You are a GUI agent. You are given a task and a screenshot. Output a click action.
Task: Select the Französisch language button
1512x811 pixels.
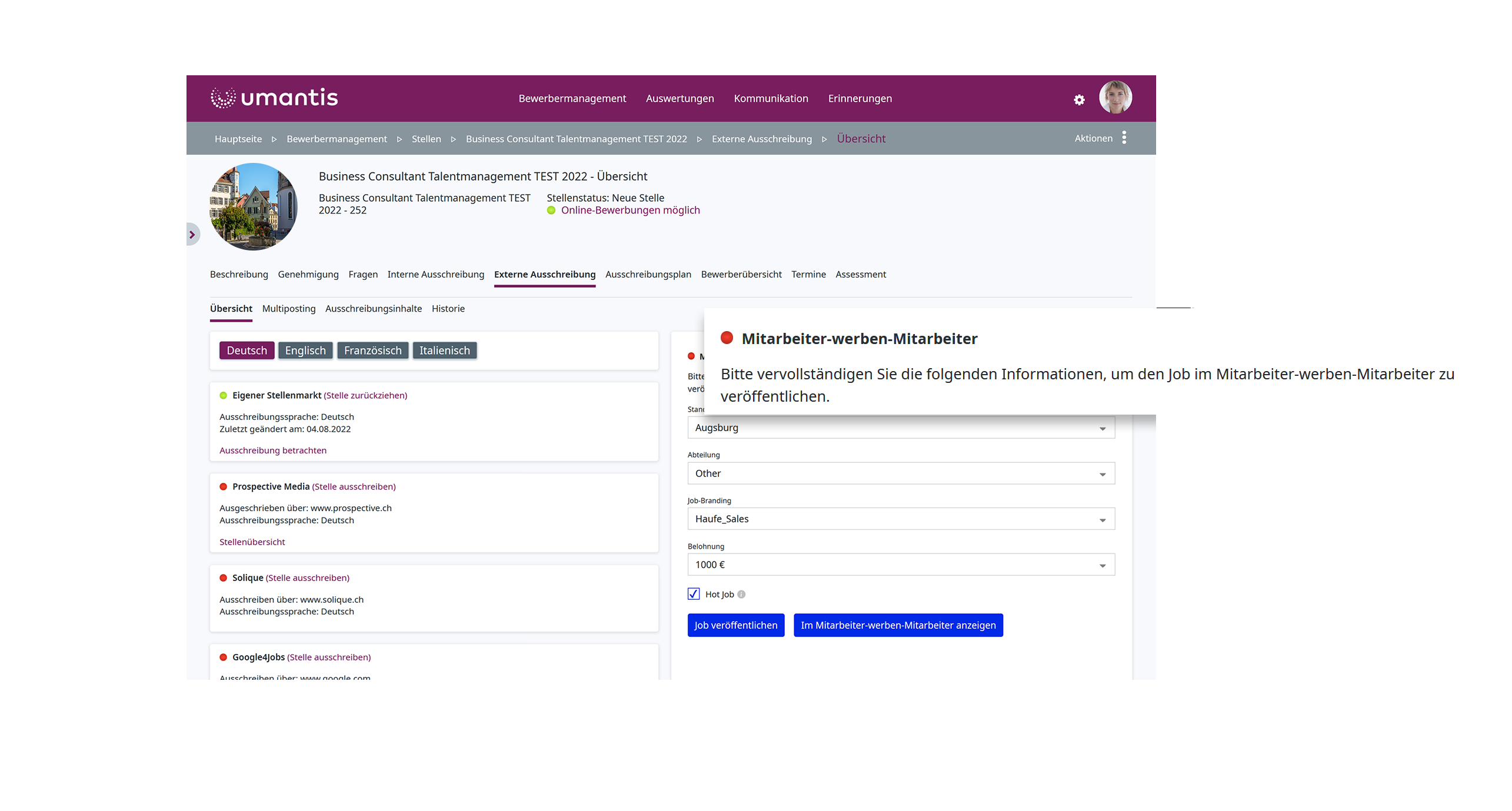372,351
